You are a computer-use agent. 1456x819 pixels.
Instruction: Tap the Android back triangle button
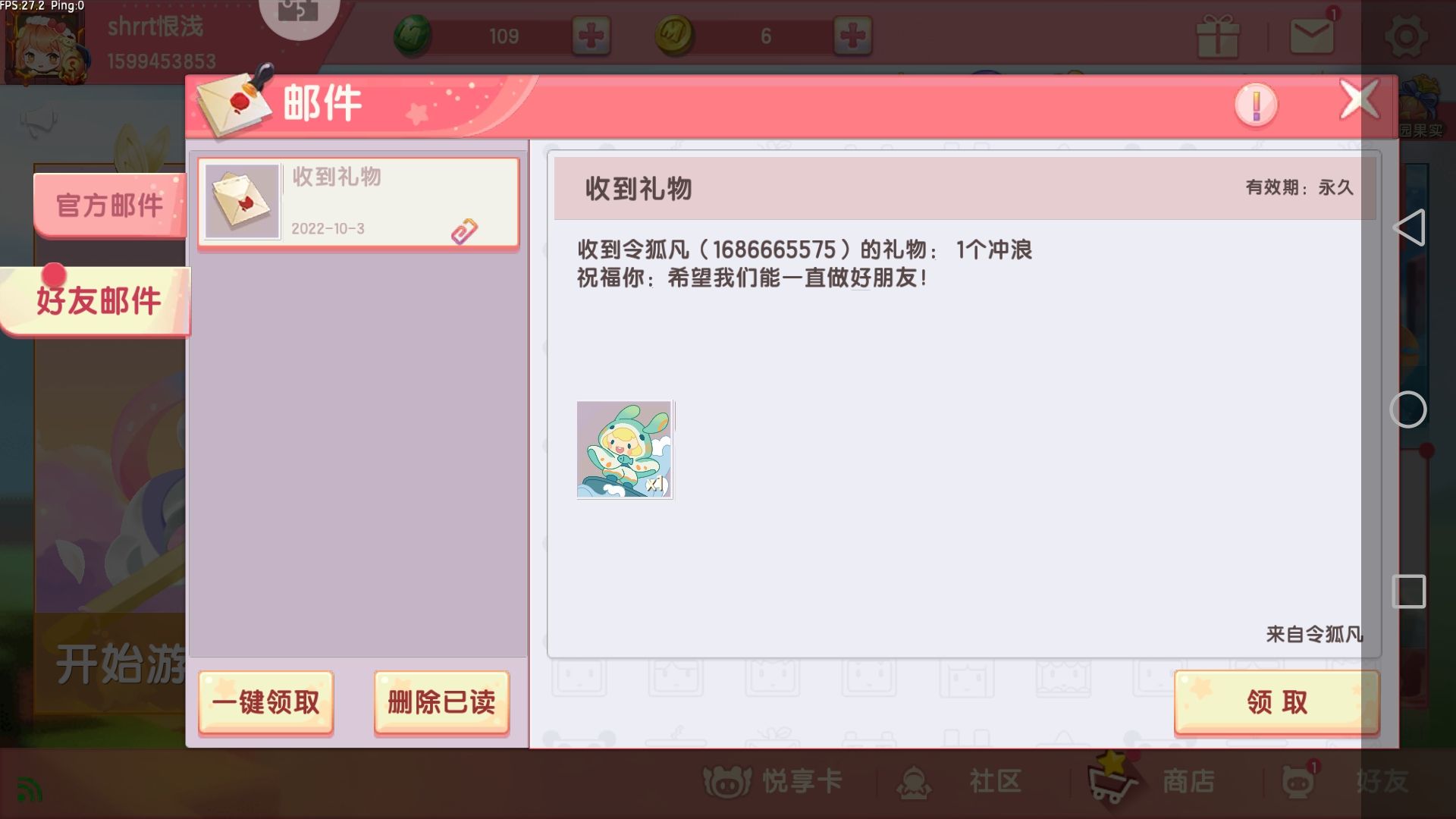tap(1410, 227)
